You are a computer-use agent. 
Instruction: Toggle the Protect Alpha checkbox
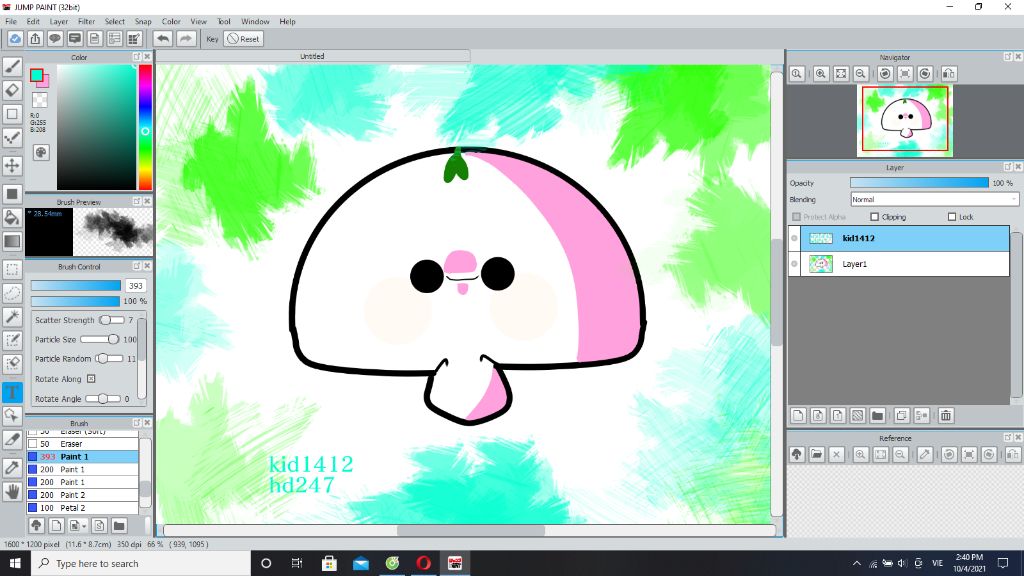(x=796, y=217)
